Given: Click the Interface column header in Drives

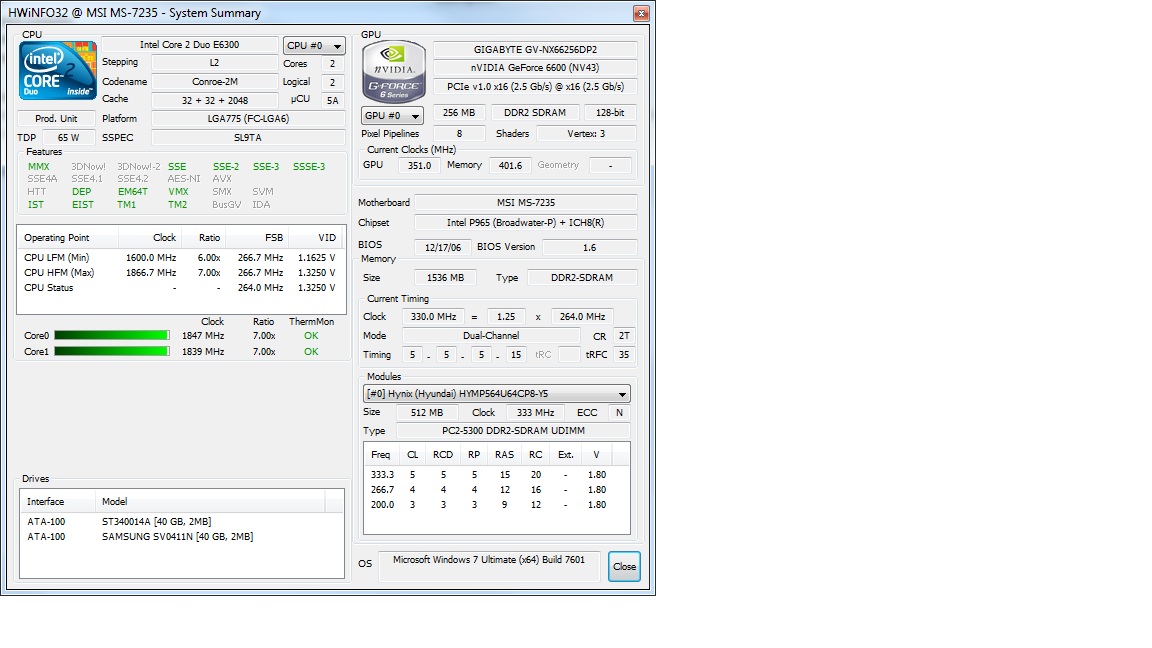Looking at the screenshot, I should pos(58,502).
